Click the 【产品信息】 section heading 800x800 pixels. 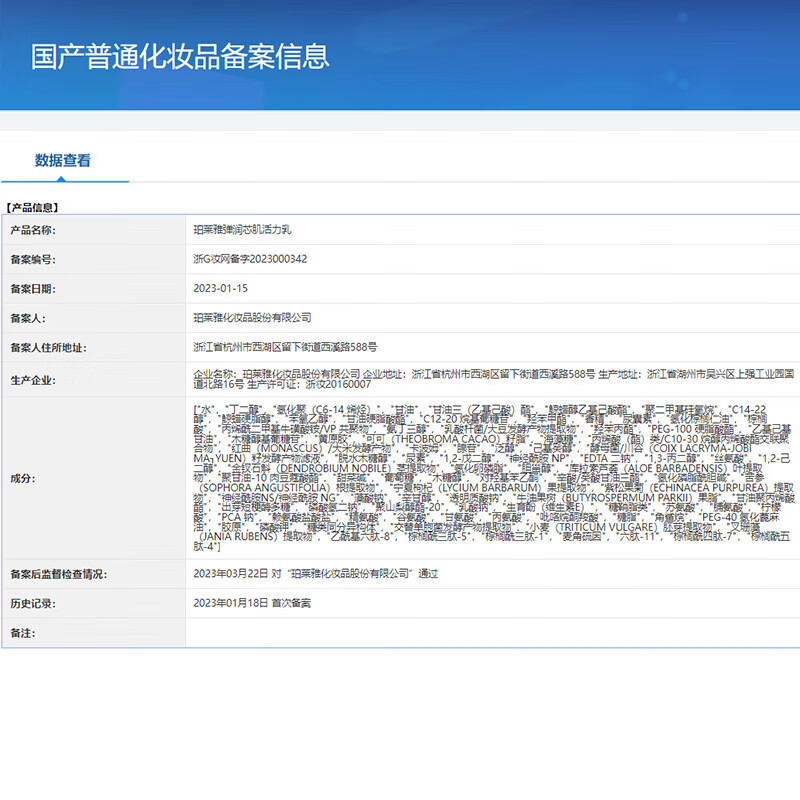click(32, 208)
